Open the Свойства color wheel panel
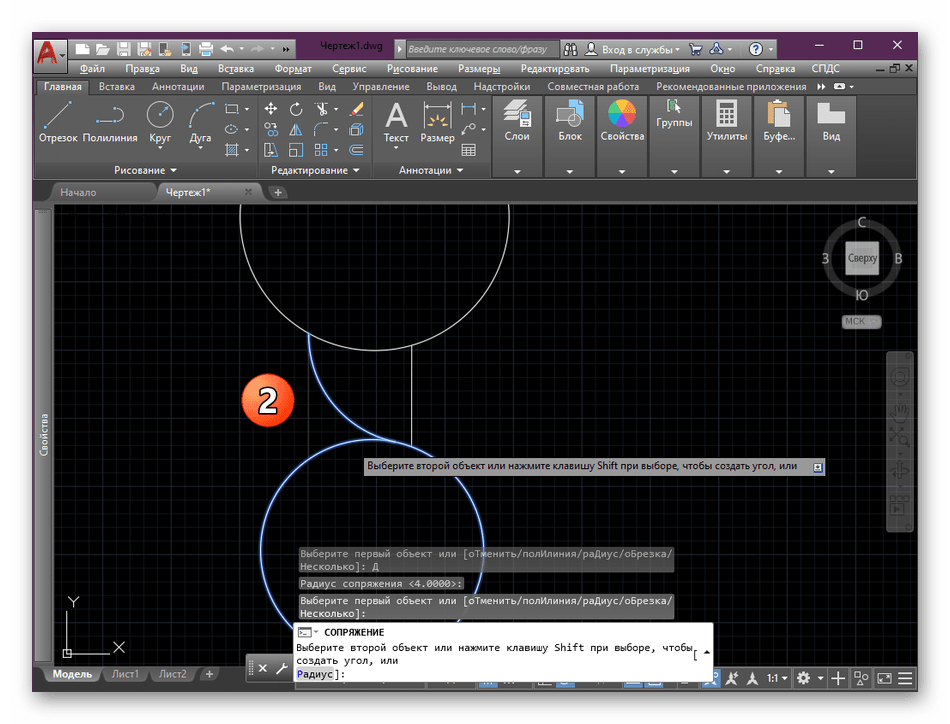The image size is (950, 724). (x=622, y=121)
